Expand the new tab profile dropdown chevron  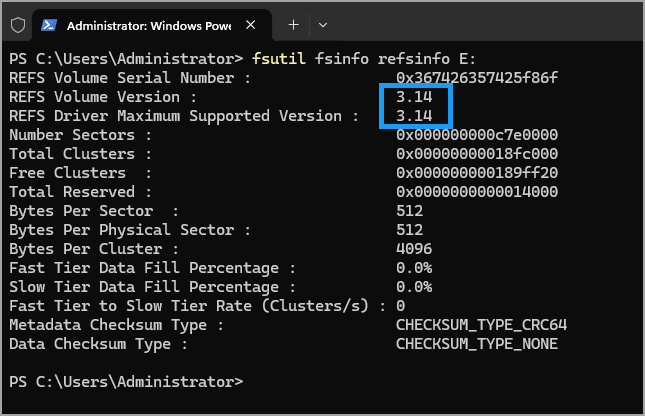pos(323,25)
